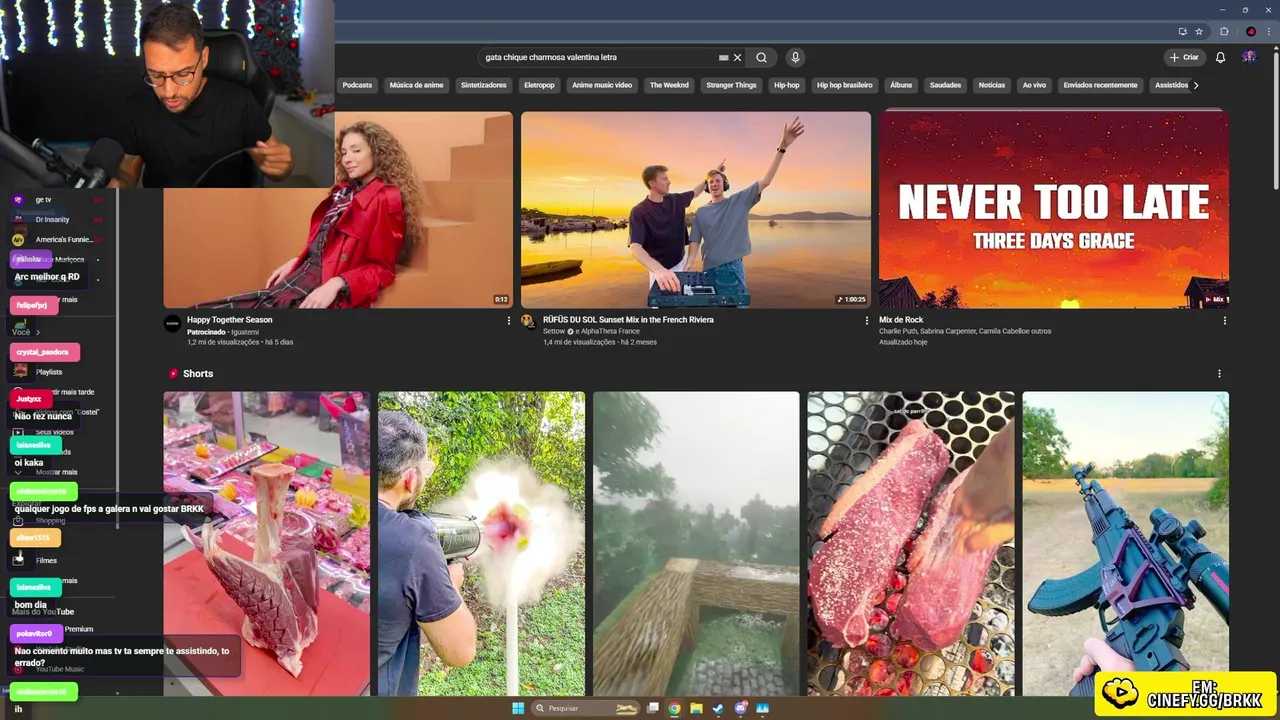
Task: Play the steak on grill Short
Action: point(911,543)
